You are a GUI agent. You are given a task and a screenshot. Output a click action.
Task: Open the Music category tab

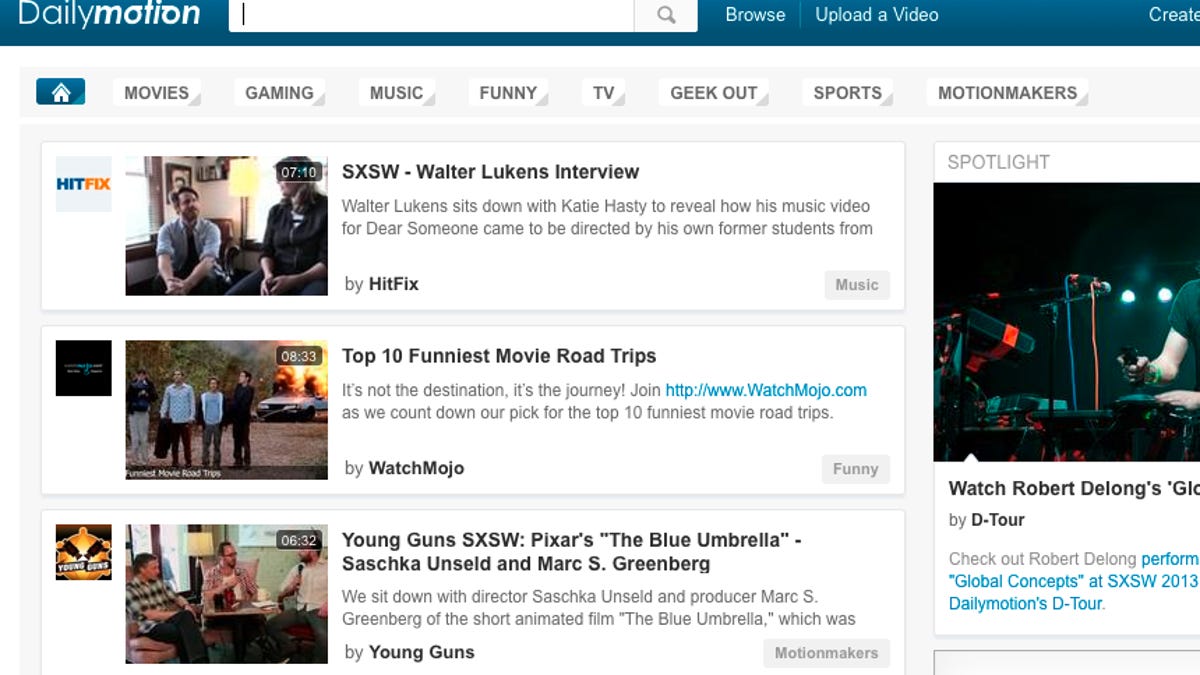[x=397, y=93]
